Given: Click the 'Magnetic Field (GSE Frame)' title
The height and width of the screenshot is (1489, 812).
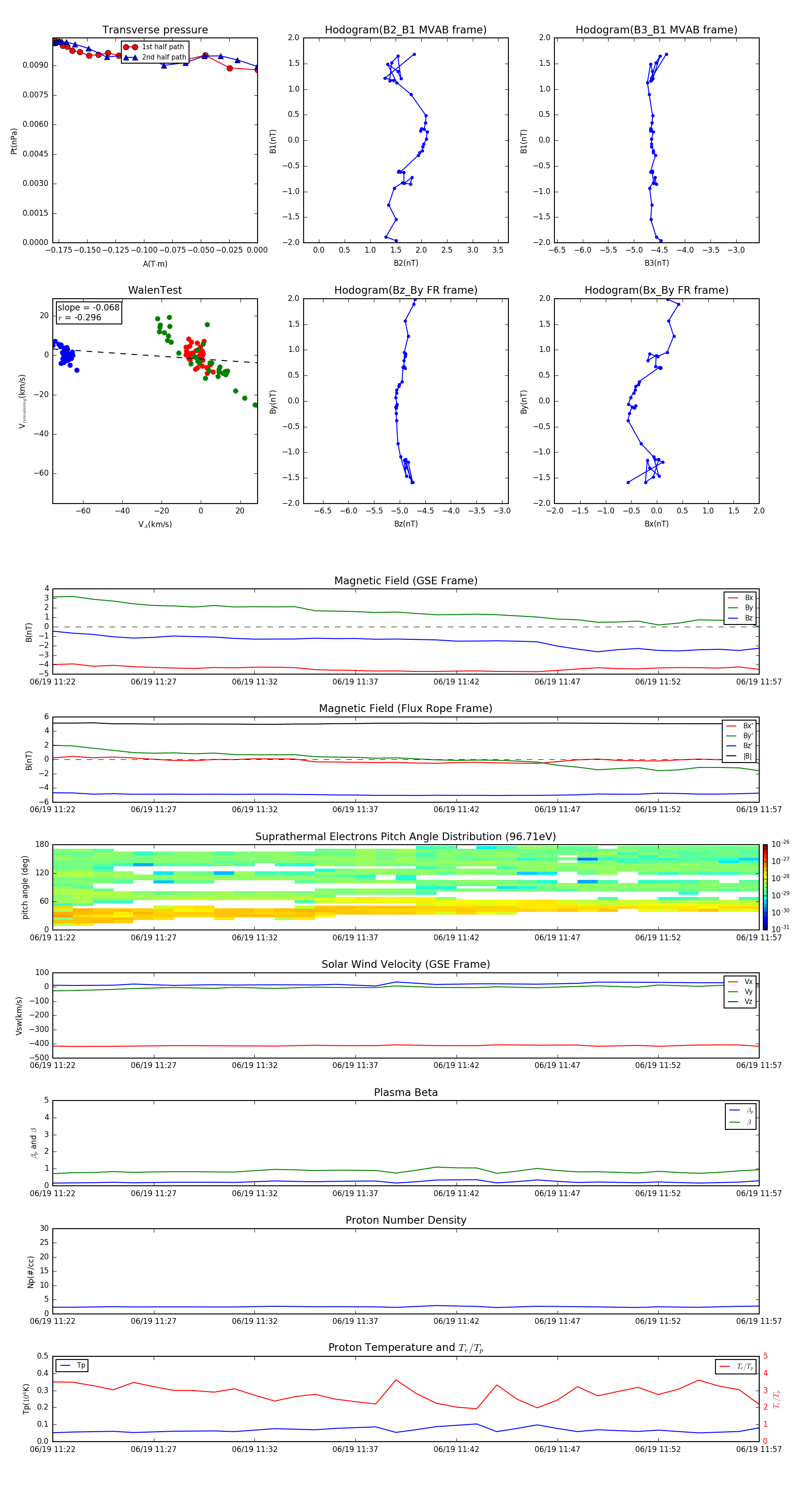Looking at the screenshot, I should tap(406, 581).
